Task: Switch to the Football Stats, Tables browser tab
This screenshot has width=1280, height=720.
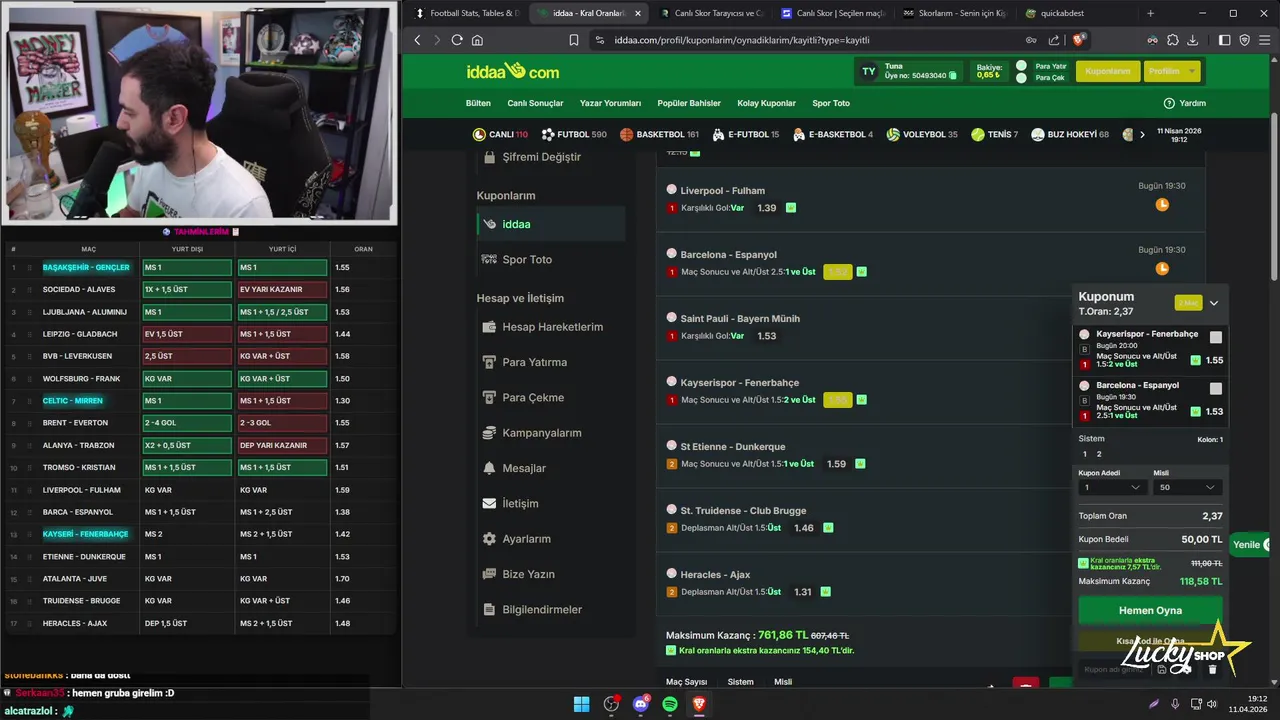Action: point(466,13)
